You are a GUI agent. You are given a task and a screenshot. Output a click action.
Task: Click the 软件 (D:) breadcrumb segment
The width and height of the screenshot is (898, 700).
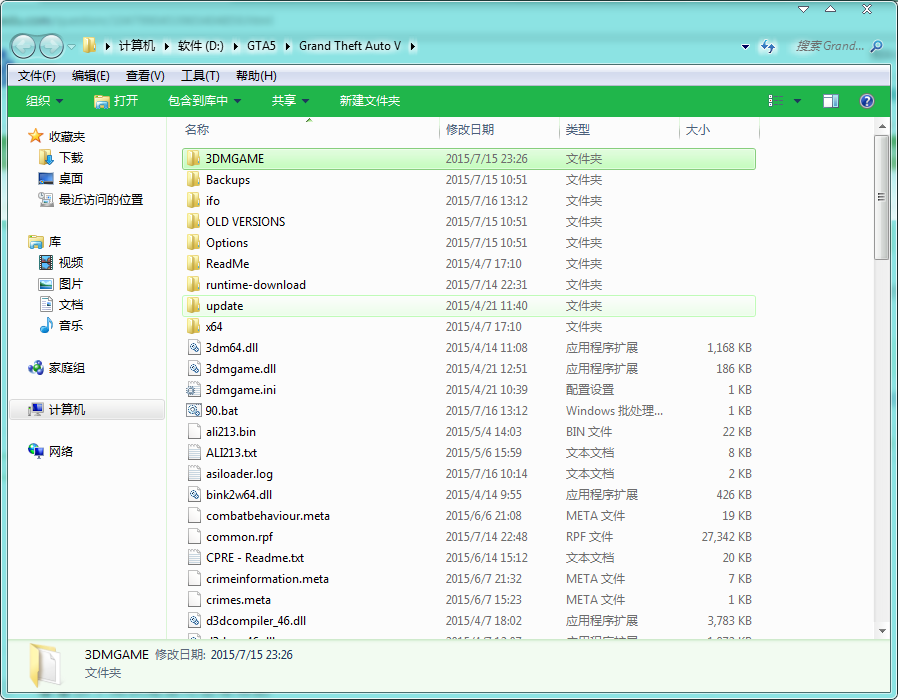[x=200, y=46]
